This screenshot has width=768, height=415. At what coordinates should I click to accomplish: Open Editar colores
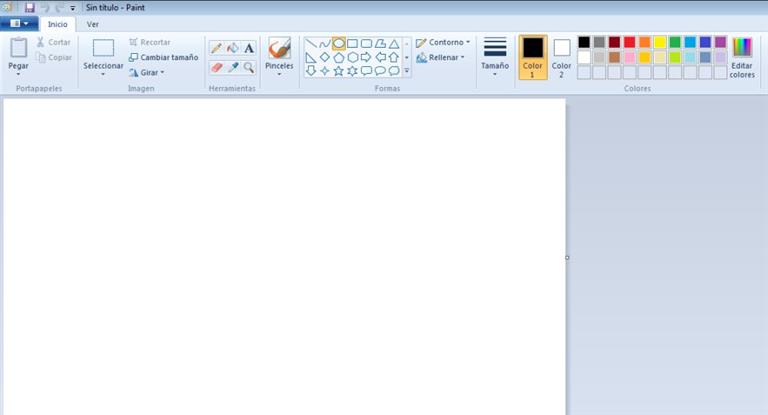click(x=742, y=57)
